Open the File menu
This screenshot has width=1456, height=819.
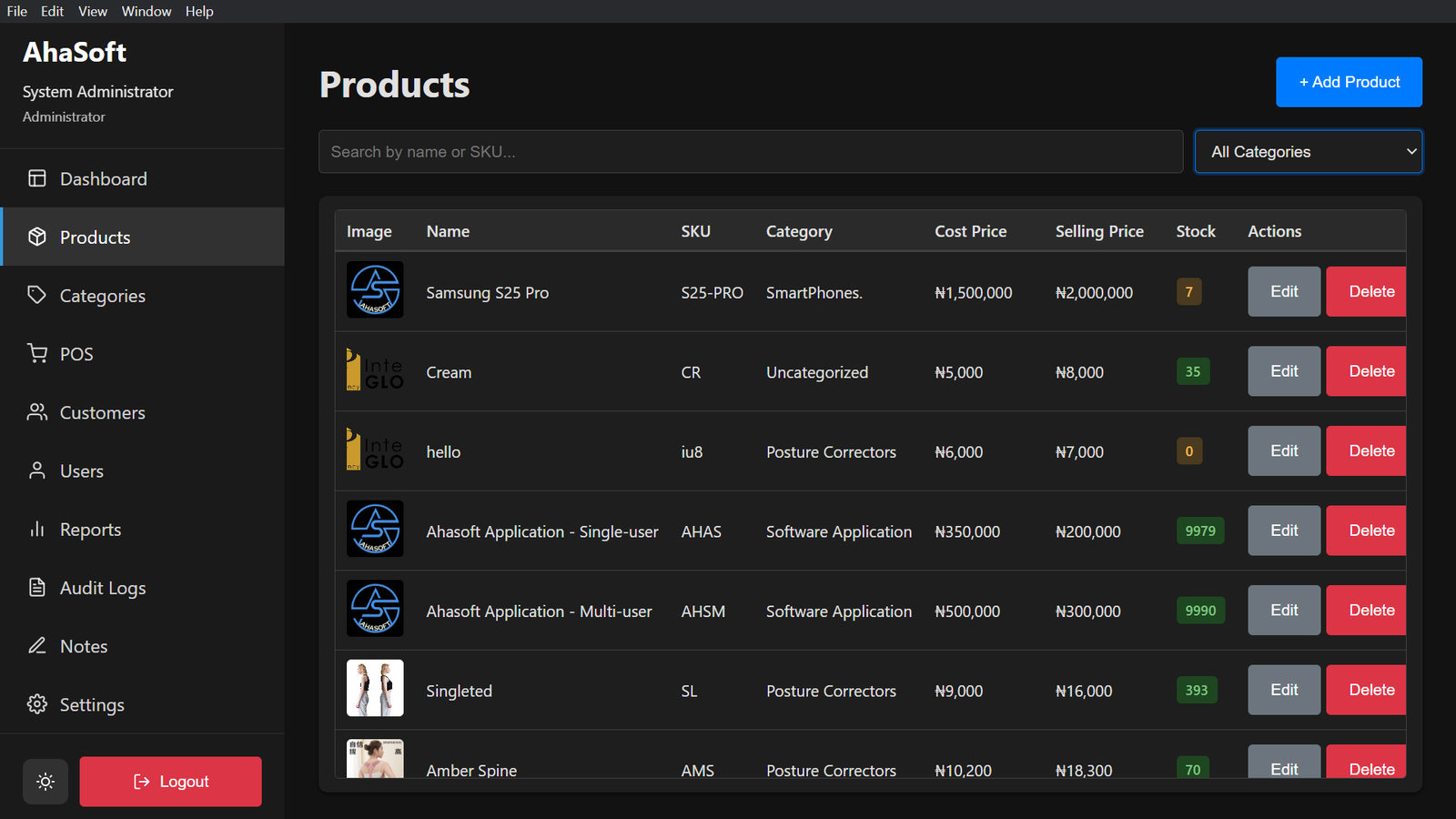(x=17, y=11)
